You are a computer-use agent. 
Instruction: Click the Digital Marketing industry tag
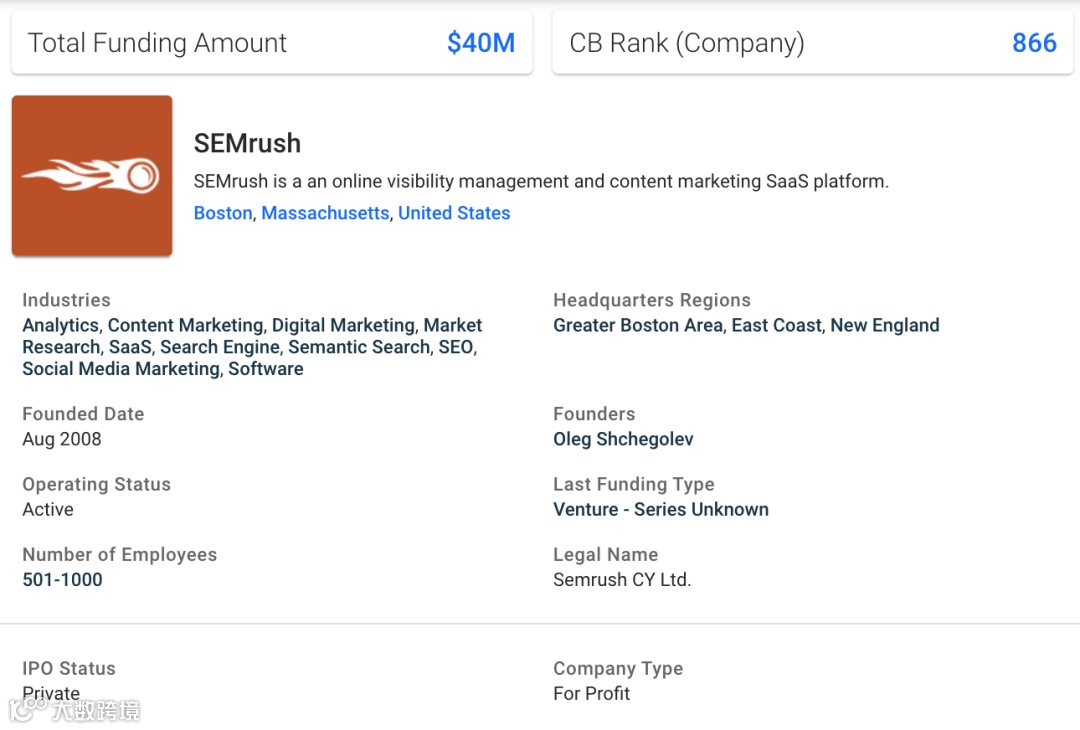pyautogui.click(x=343, y=325)
